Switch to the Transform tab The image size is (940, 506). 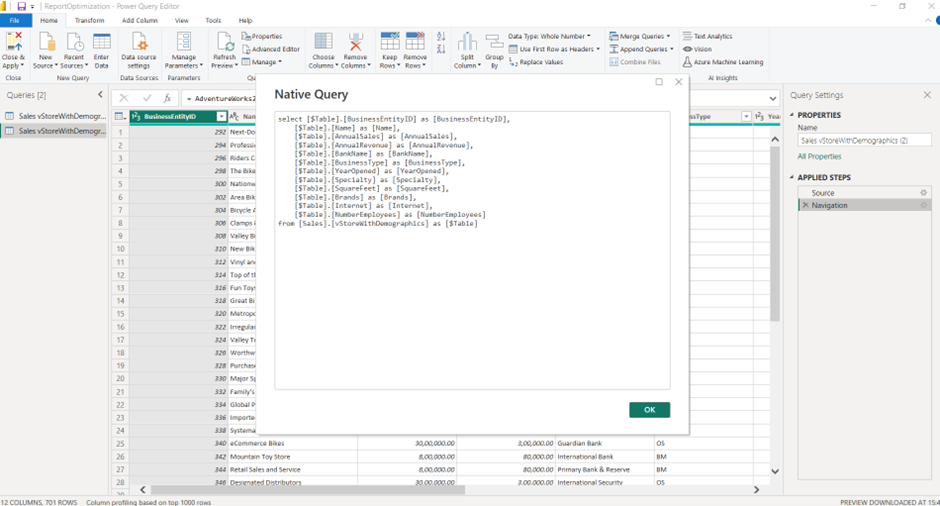[89, 20]
